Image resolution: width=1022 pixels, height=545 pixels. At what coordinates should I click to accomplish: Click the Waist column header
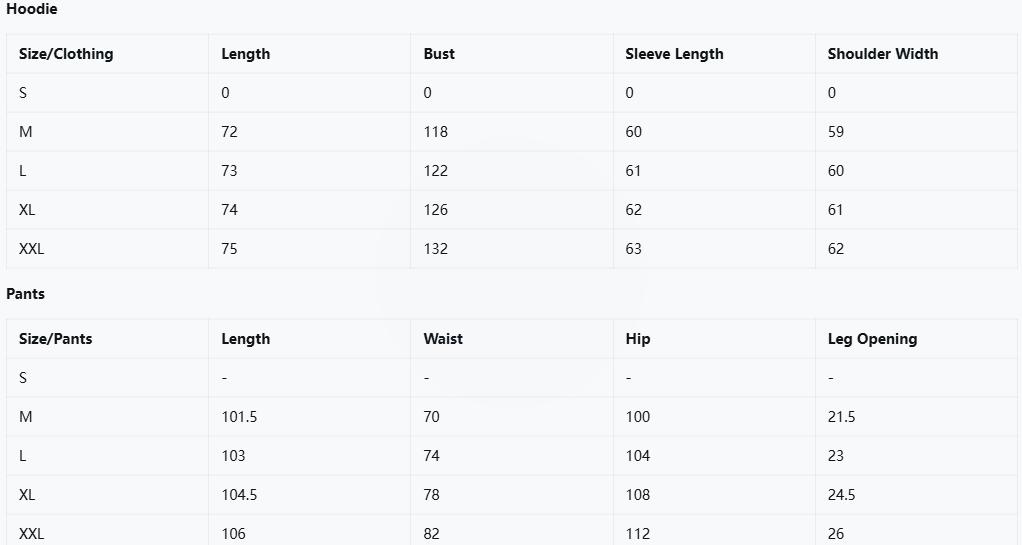pyautogui.click(x=443, y=339)
